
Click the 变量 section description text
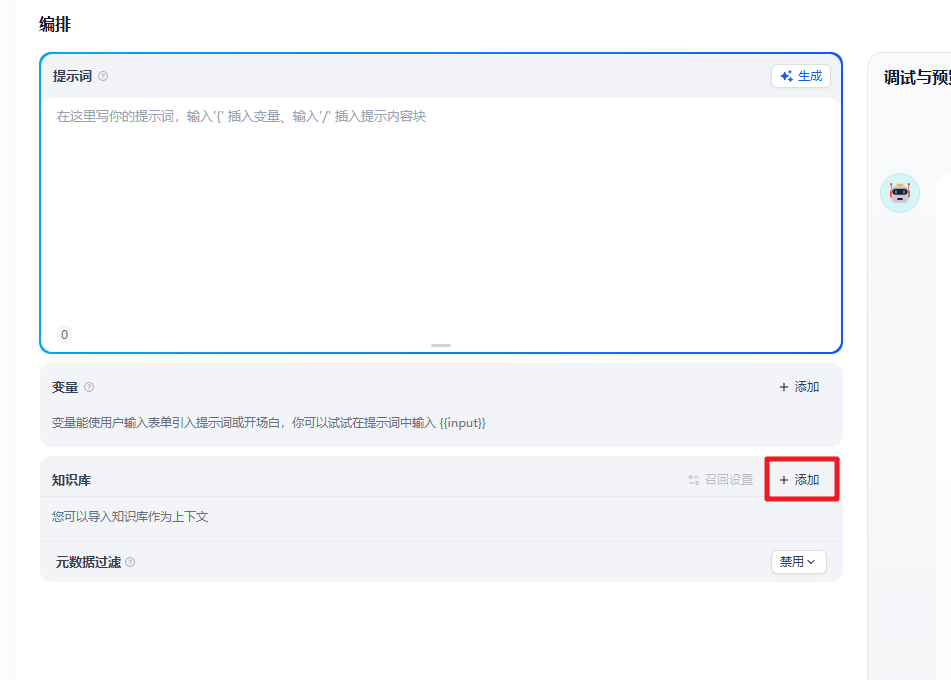pos(268,423)
